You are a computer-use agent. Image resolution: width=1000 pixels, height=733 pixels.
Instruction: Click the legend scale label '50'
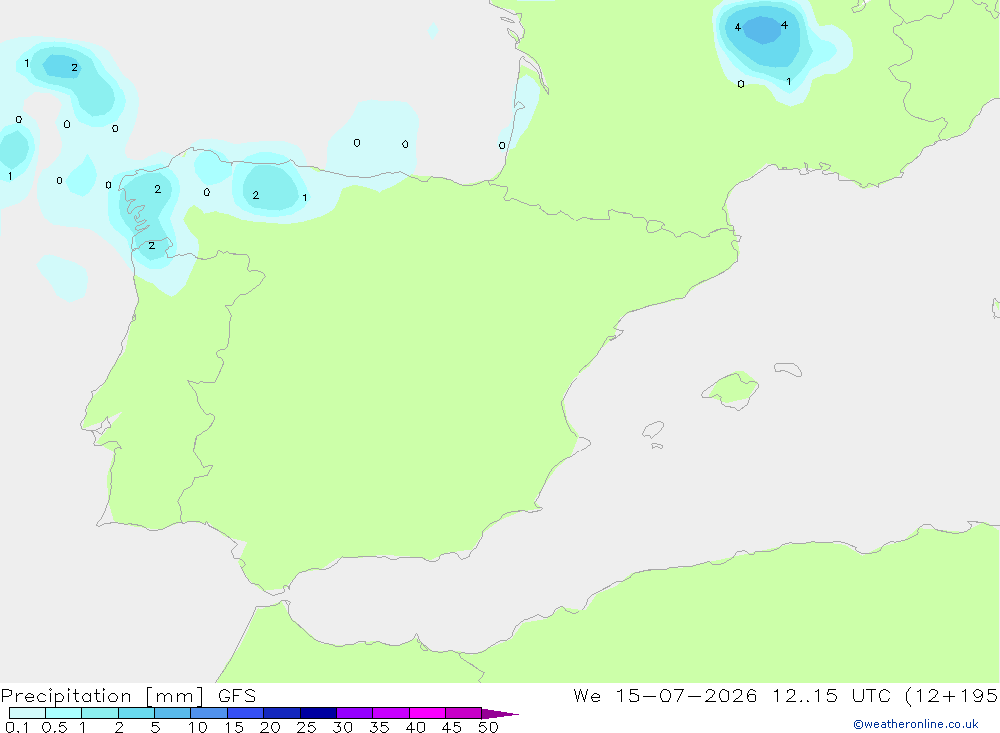click(x=488, y=727)
